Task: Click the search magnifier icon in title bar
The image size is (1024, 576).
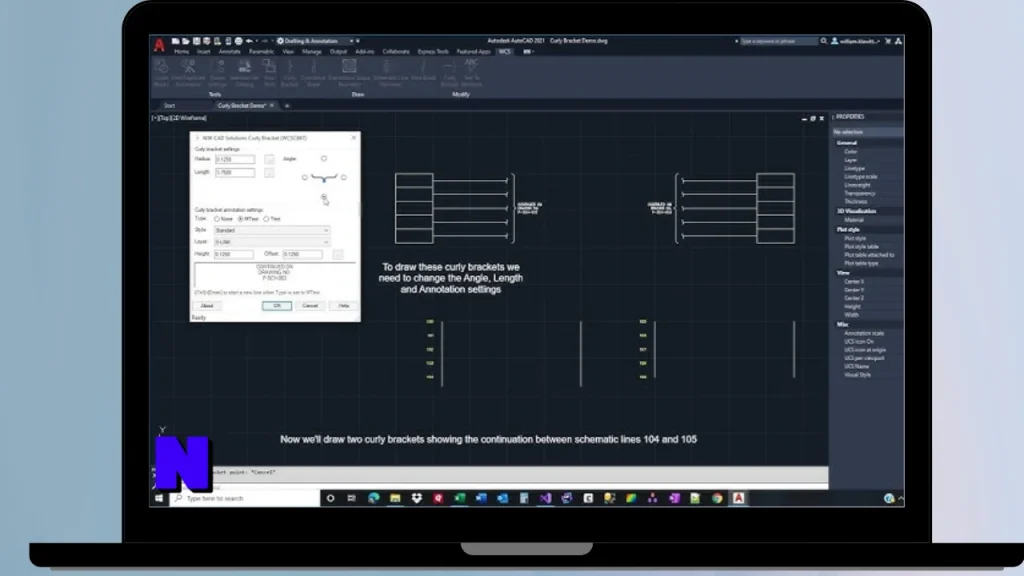Action: (824, 41)
